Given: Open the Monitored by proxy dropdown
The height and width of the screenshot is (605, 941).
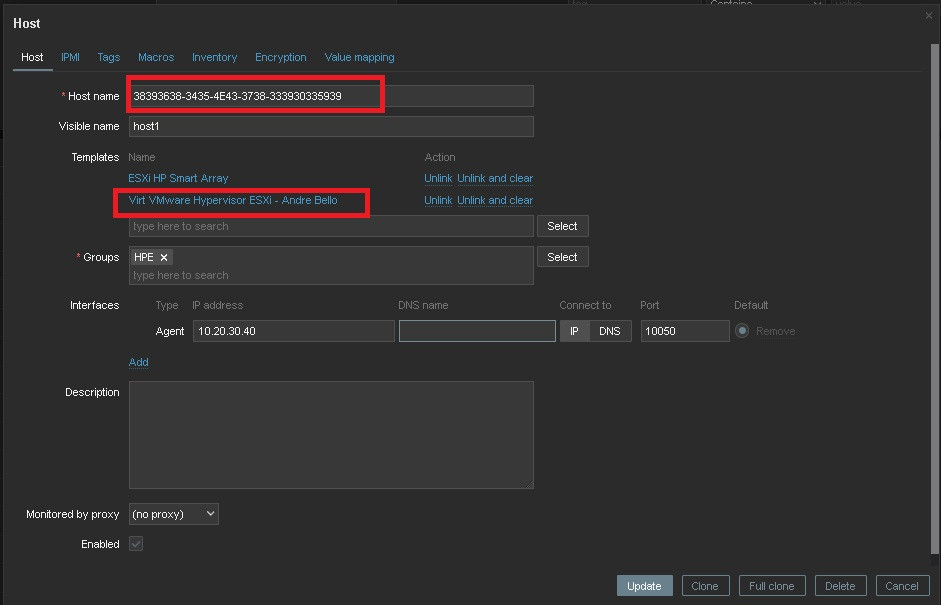Looking at the screenshot, I should 174,514.
